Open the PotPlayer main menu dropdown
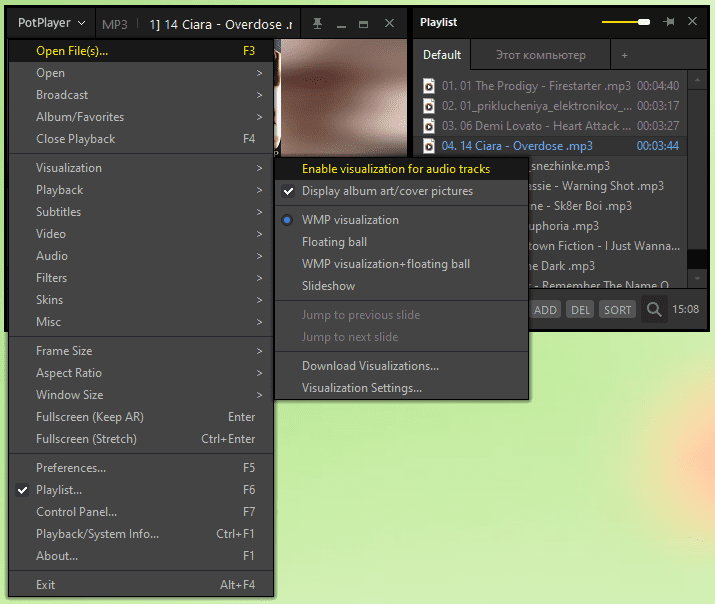The height and width of the screenshot is (604, 715). click(x=51, y=23)
